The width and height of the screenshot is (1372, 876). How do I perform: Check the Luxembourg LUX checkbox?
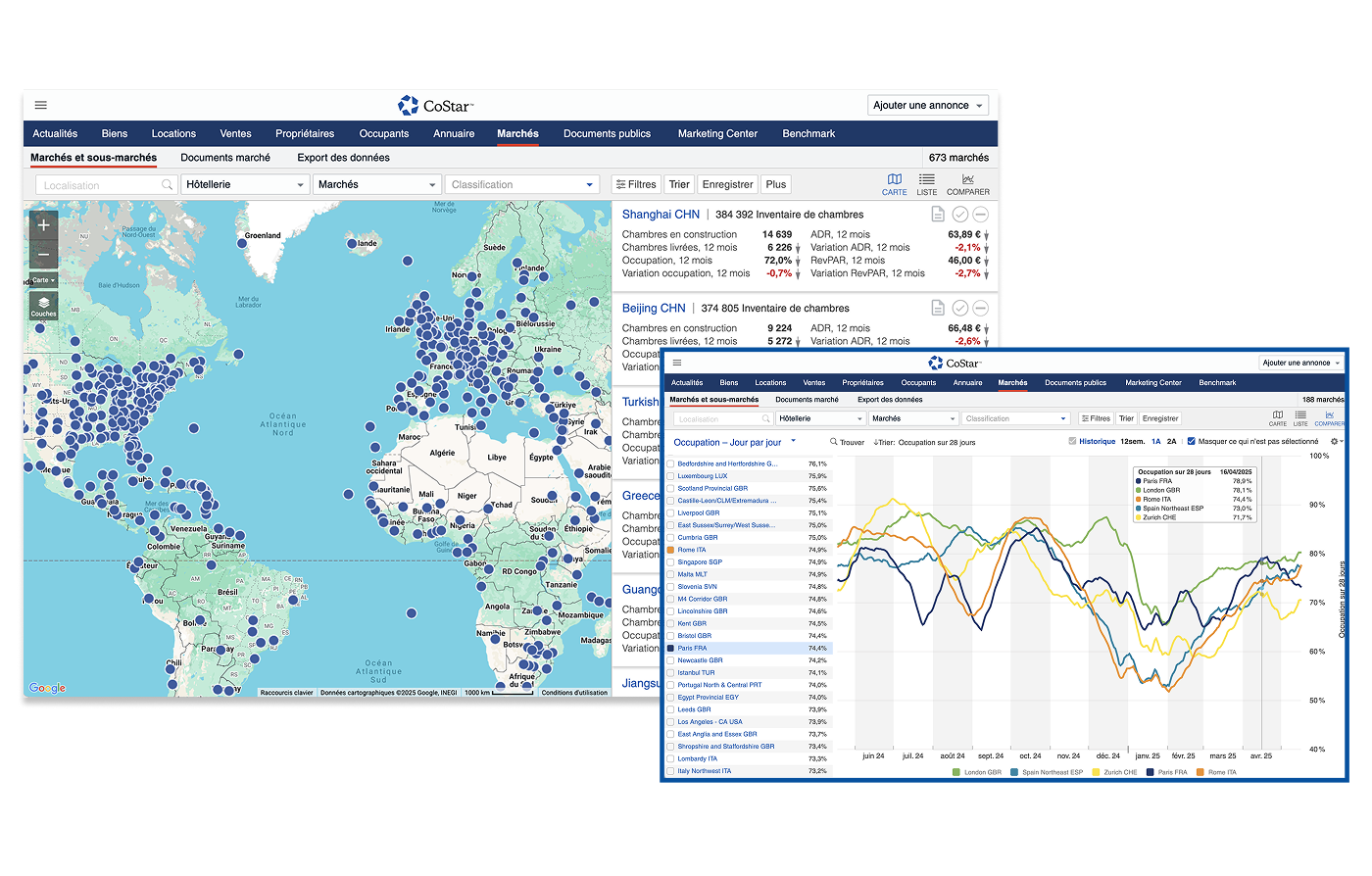(x=670, y=476)
